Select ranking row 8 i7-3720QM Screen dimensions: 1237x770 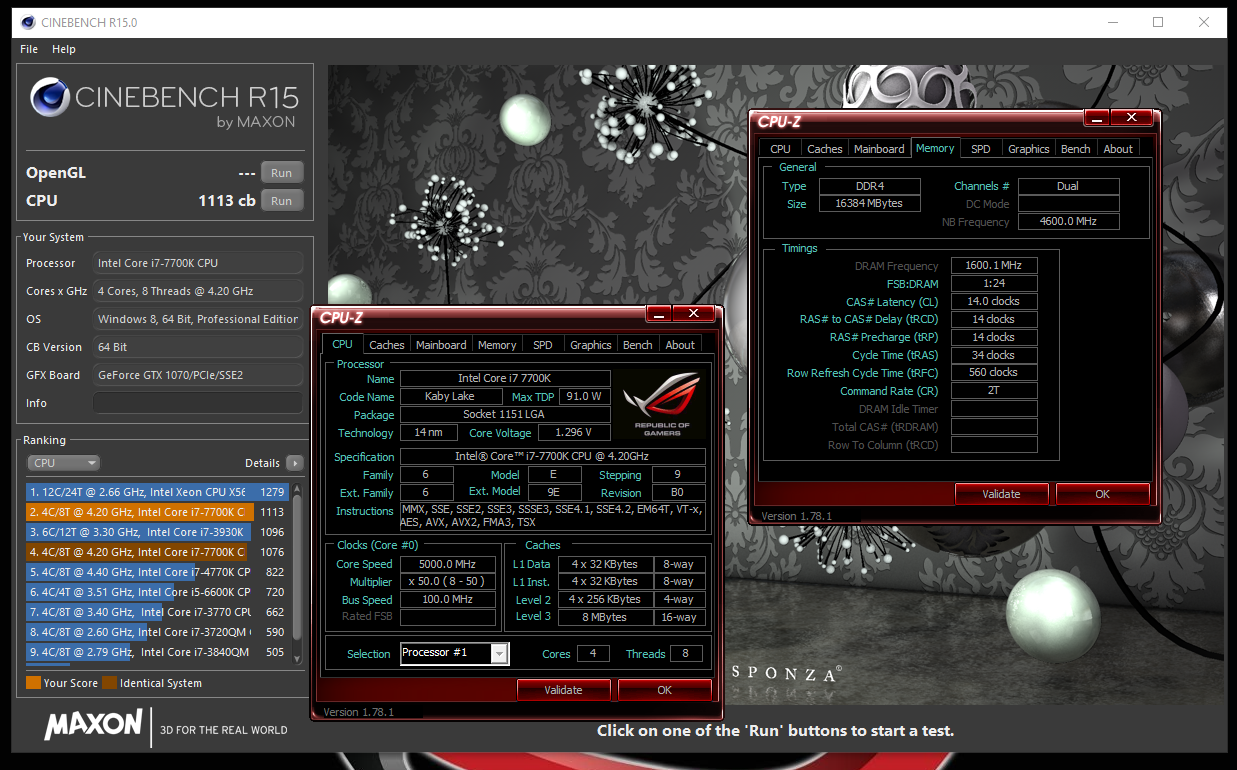[x=157, y=632]
